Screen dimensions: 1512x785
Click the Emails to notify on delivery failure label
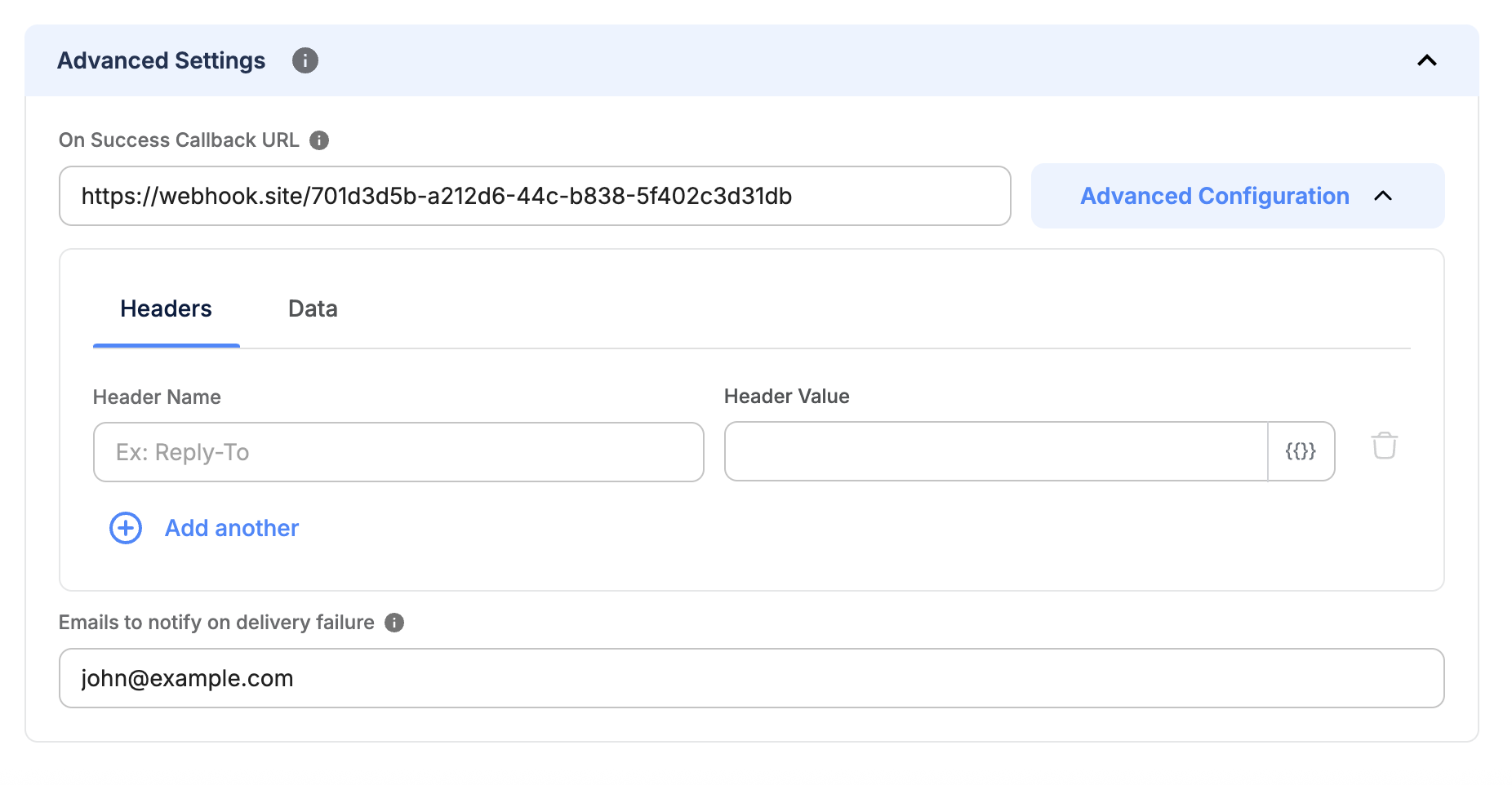216,623
